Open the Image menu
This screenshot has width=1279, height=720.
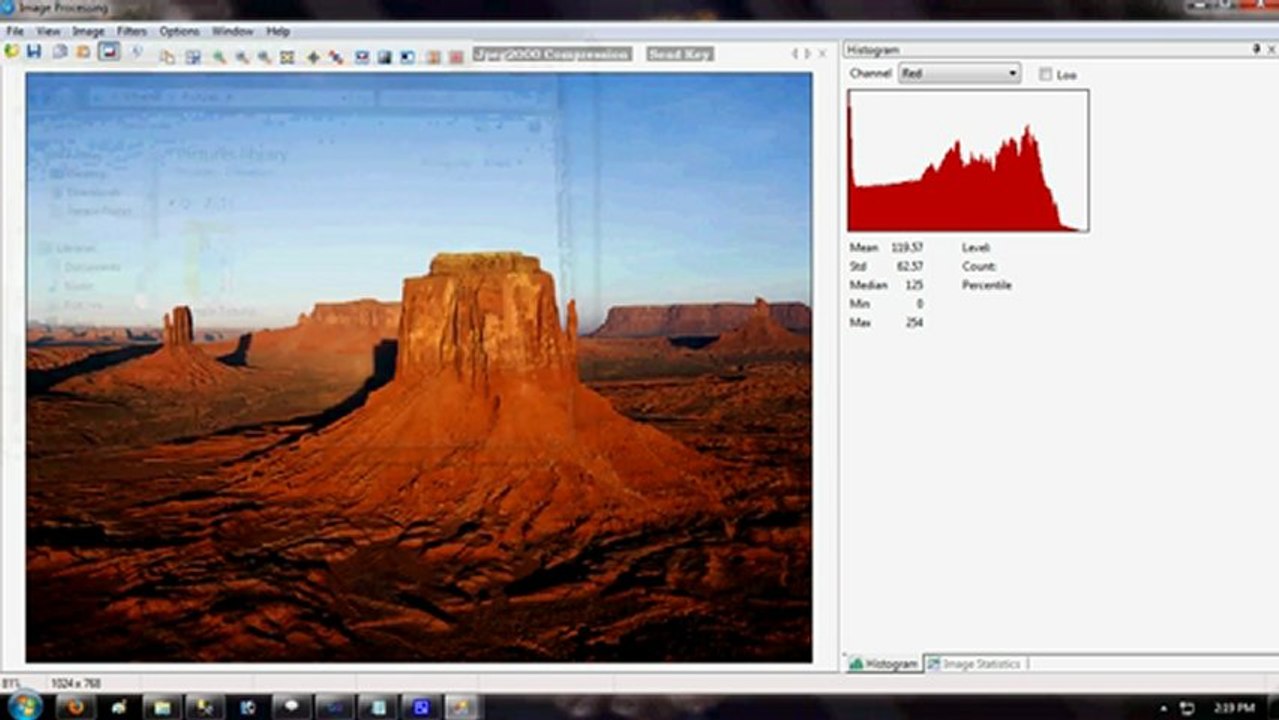point(88,31)
